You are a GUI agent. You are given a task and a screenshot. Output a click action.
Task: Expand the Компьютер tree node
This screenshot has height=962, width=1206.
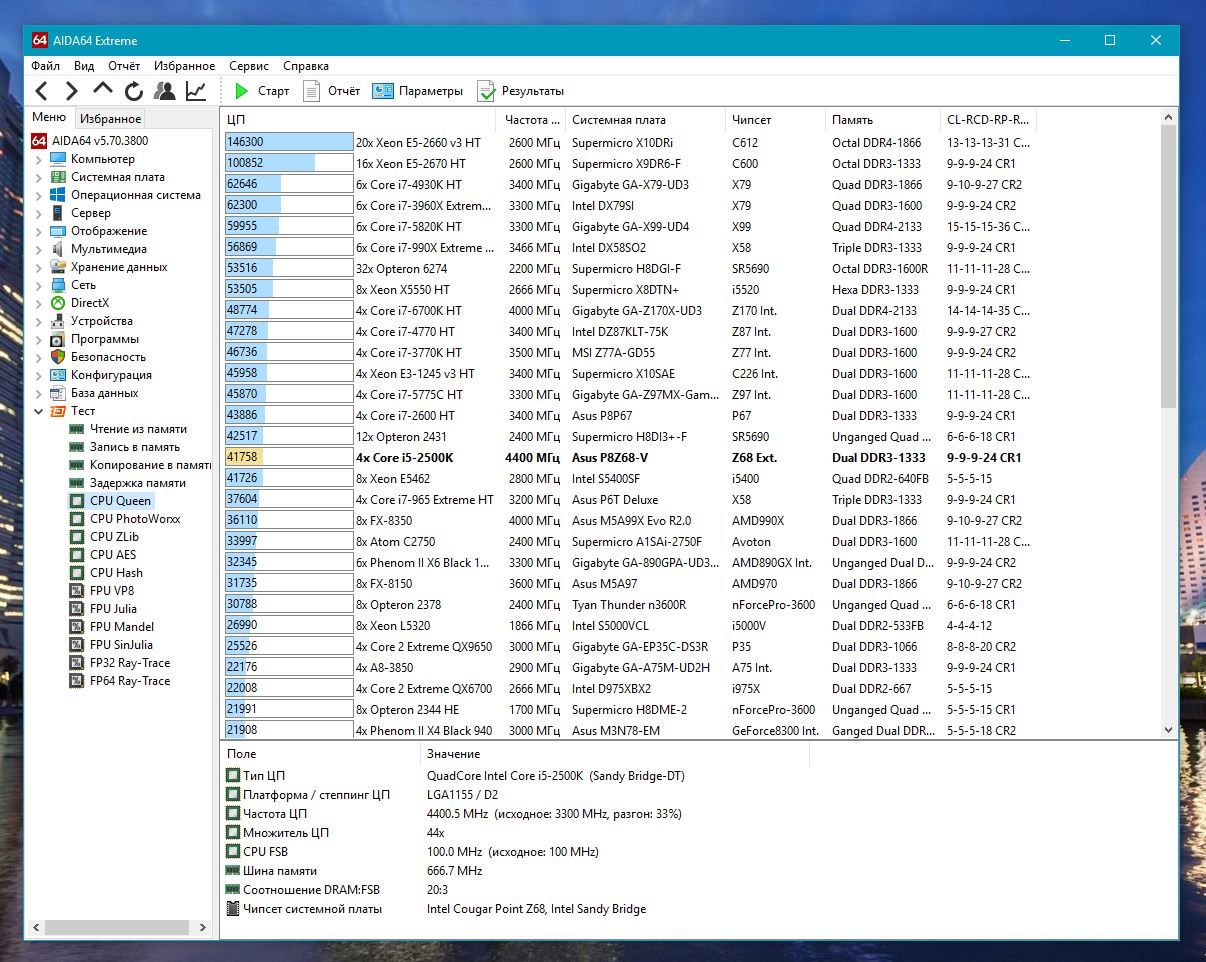[39, 159]
